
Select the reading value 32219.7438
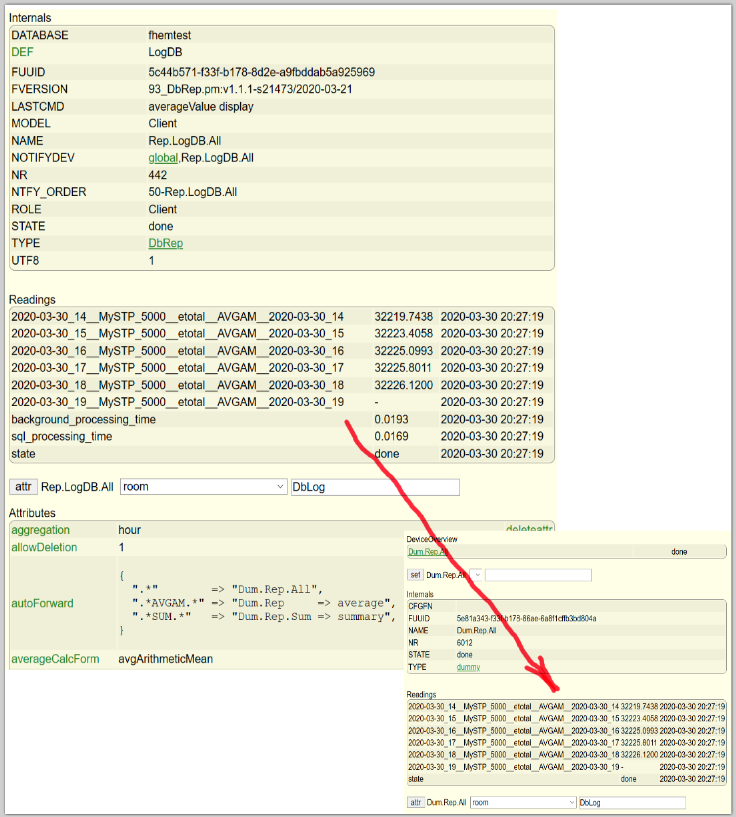pos(403,317)
